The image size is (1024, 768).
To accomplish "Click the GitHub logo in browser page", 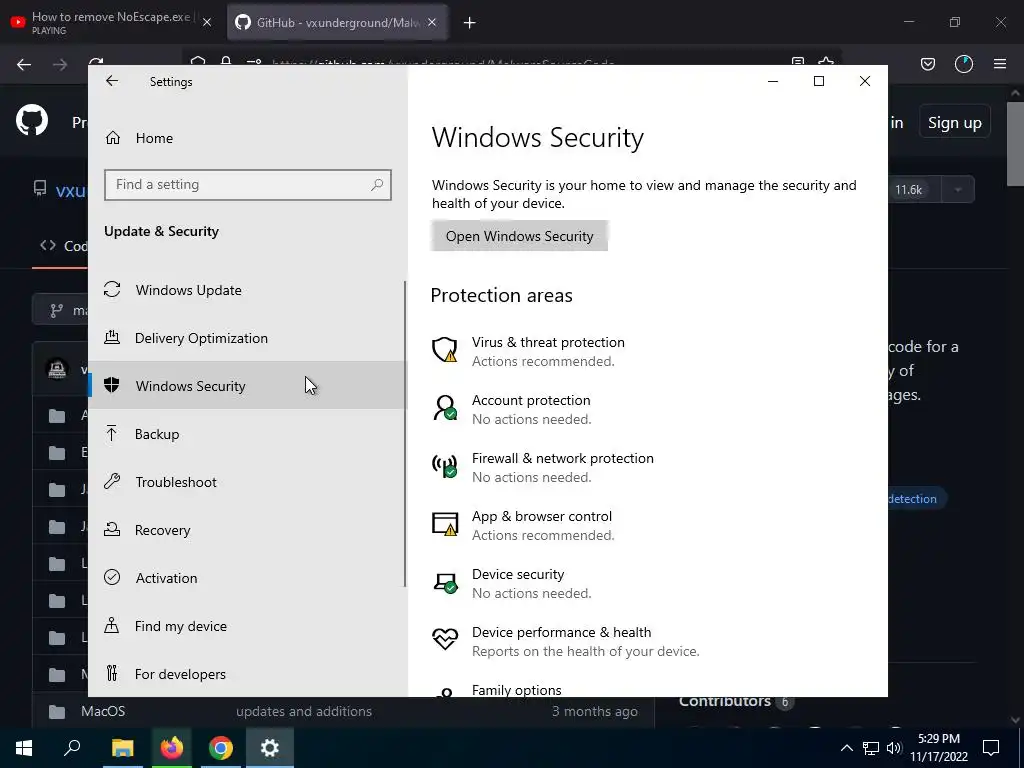I will click(x=32, y=120).
